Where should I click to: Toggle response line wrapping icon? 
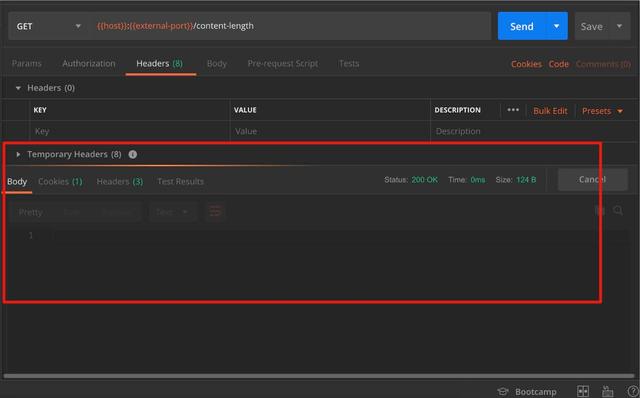tap(215, 212)
